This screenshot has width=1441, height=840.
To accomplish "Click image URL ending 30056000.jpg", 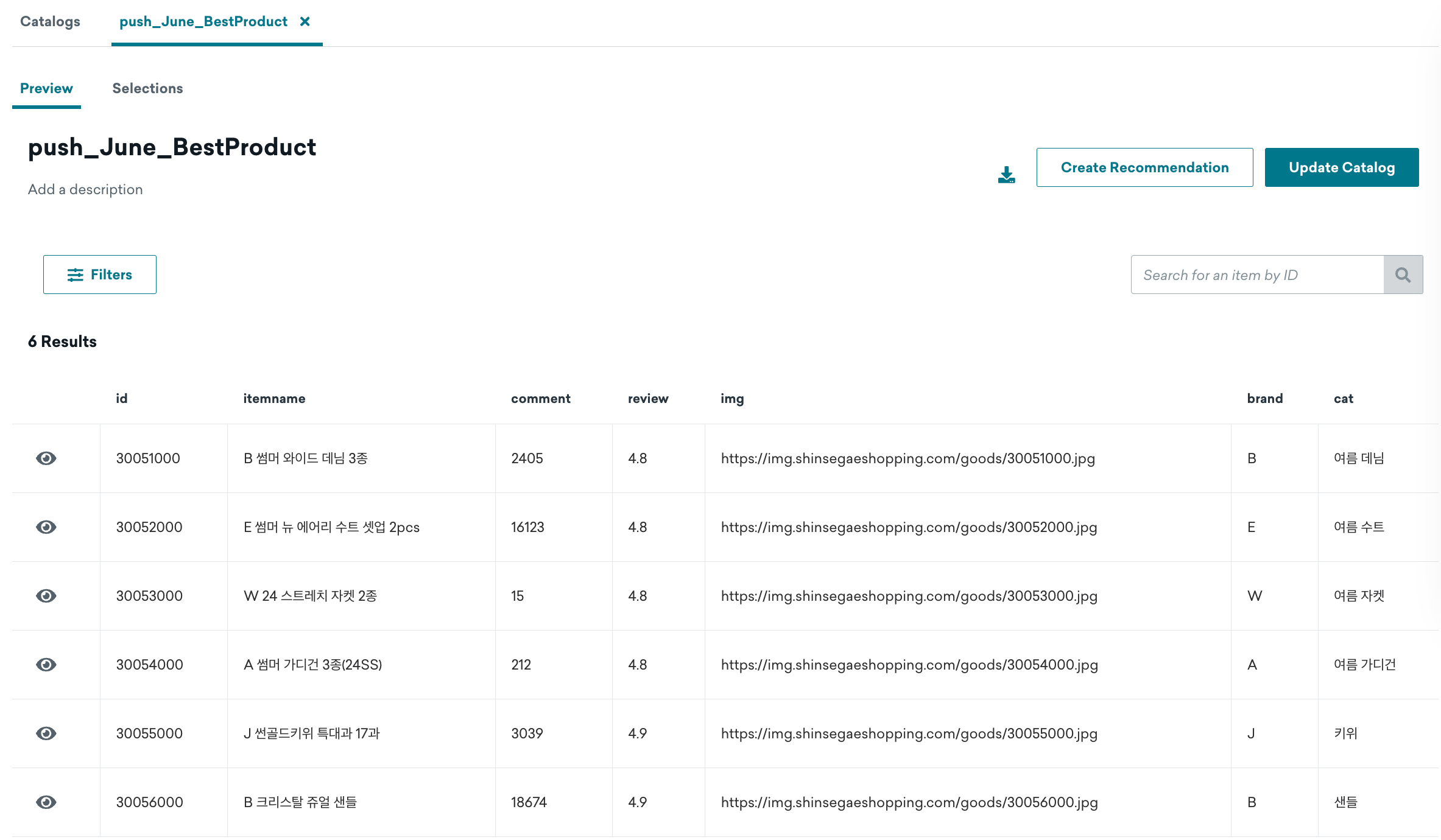I will tap(909, 802).
